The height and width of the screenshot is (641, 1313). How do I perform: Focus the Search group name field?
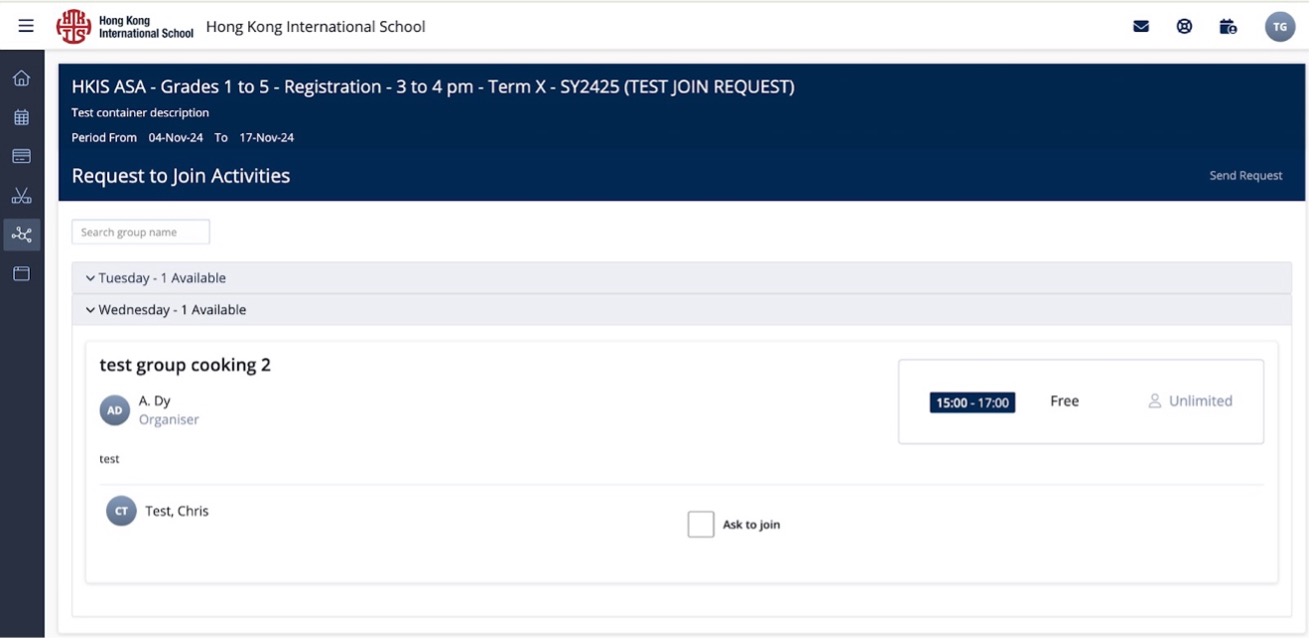tap(141, 232)
